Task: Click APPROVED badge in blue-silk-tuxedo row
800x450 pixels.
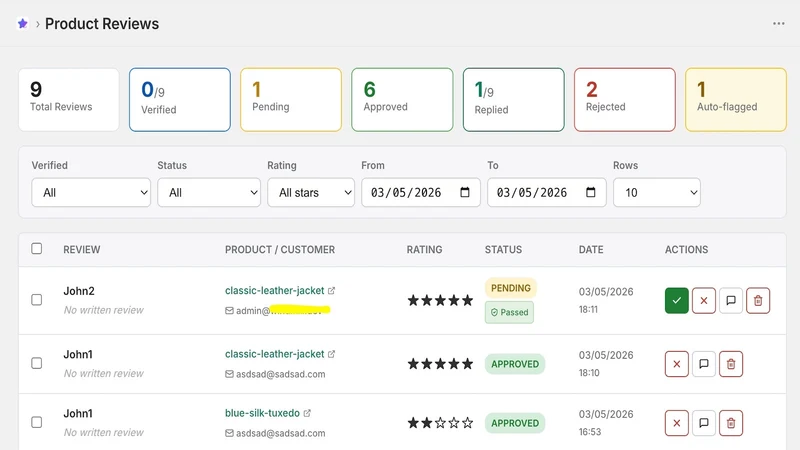Action: pos(515,423)
